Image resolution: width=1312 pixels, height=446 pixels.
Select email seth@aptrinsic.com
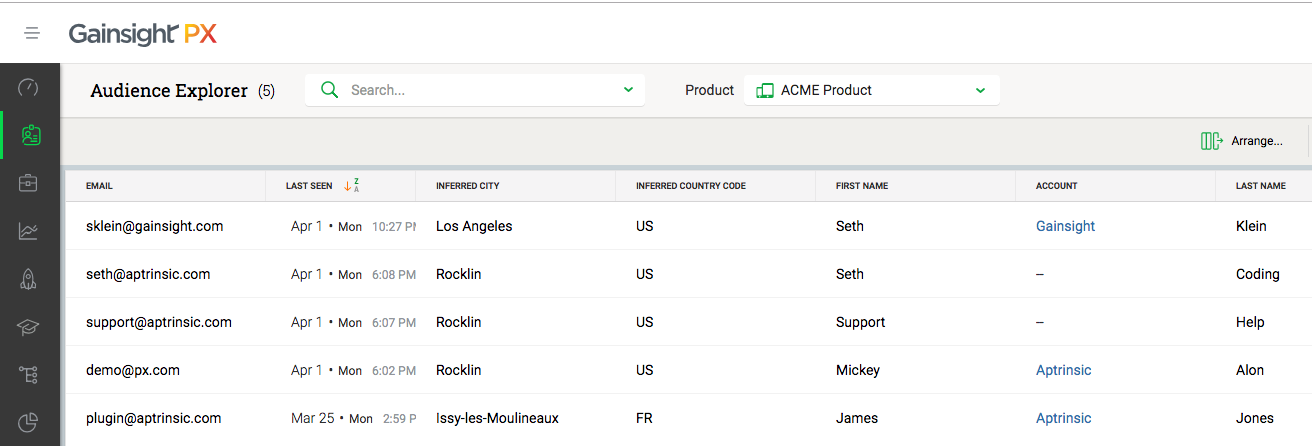coord(148,274)
